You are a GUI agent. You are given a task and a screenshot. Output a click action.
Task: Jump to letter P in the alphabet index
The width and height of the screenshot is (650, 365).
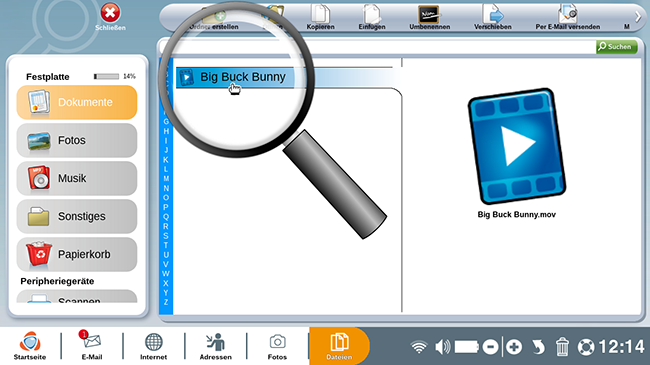[x=166, y=207]
